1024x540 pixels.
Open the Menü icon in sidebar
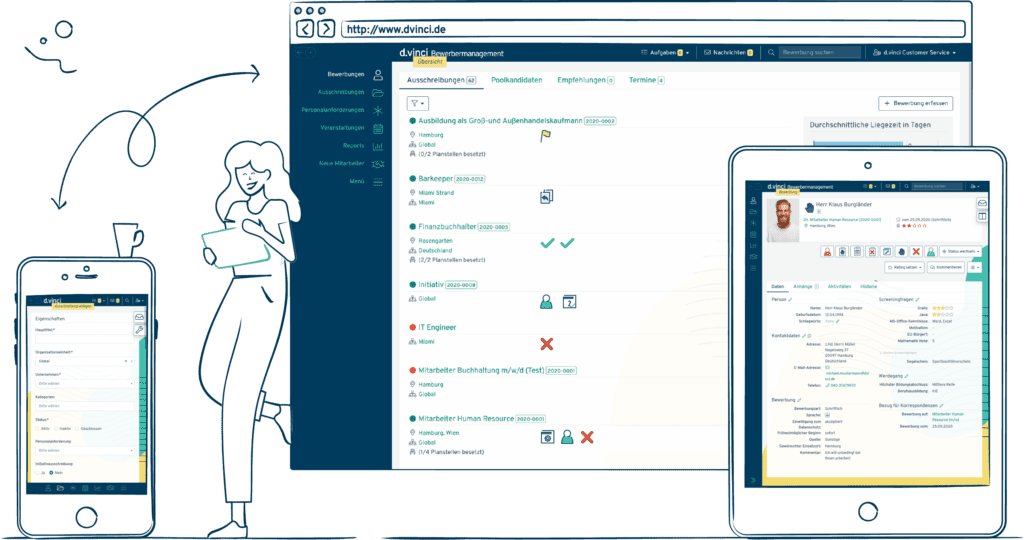[x=377, y=182]
